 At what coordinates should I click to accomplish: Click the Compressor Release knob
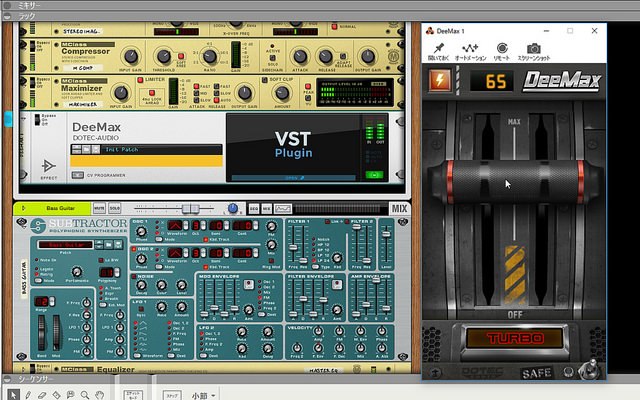click(325, 56)
